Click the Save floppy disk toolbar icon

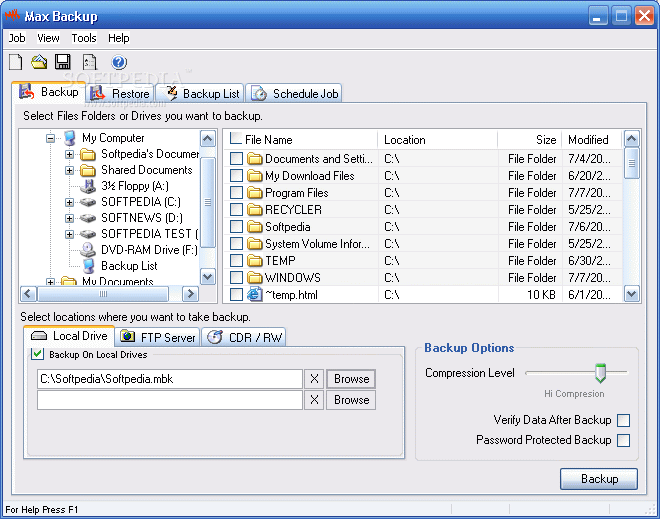(x=63, y=62)
